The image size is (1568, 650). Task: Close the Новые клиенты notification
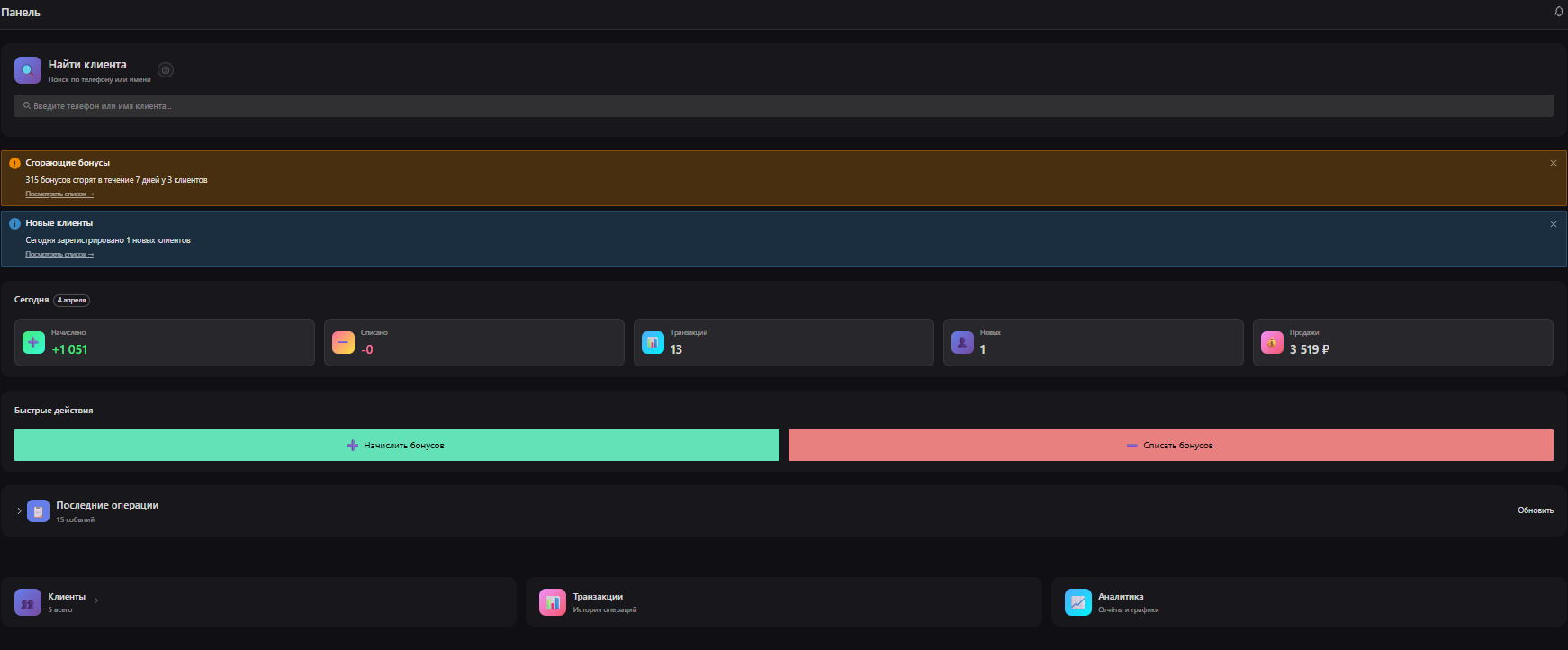click(x=1553, y=224)
